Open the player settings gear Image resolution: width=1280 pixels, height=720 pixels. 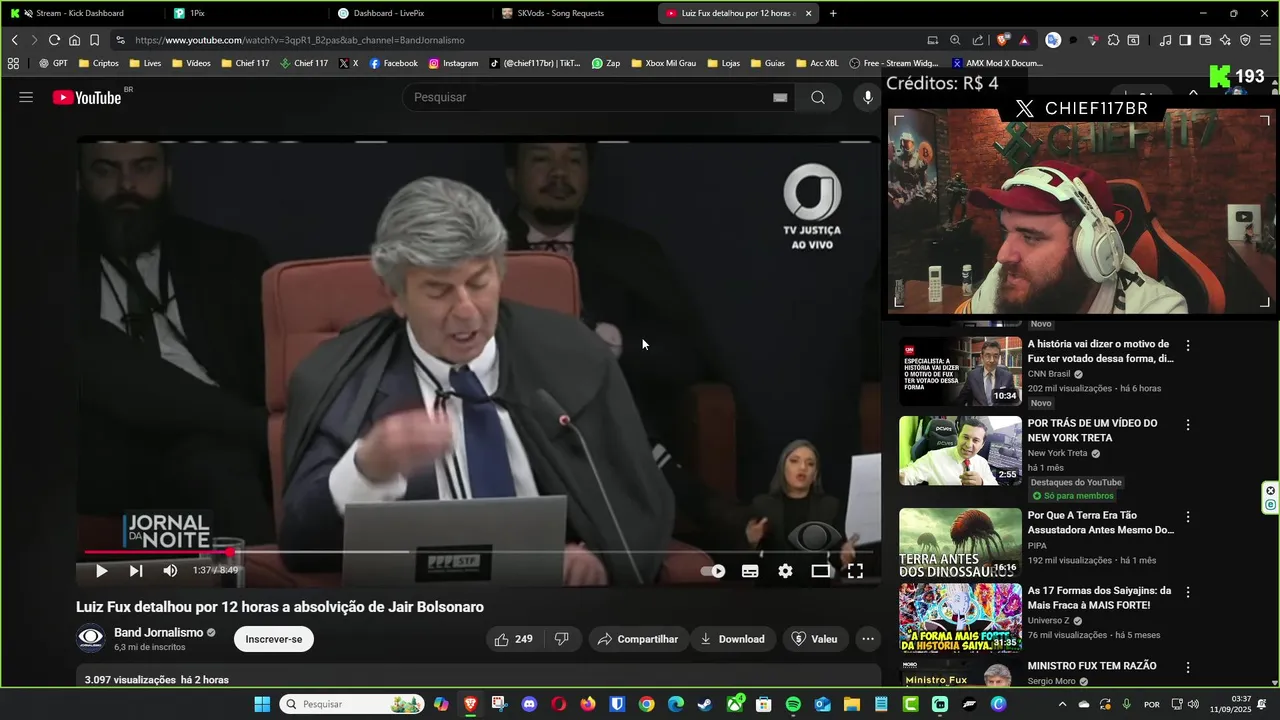pyautogui.click(x=785, y=571)
